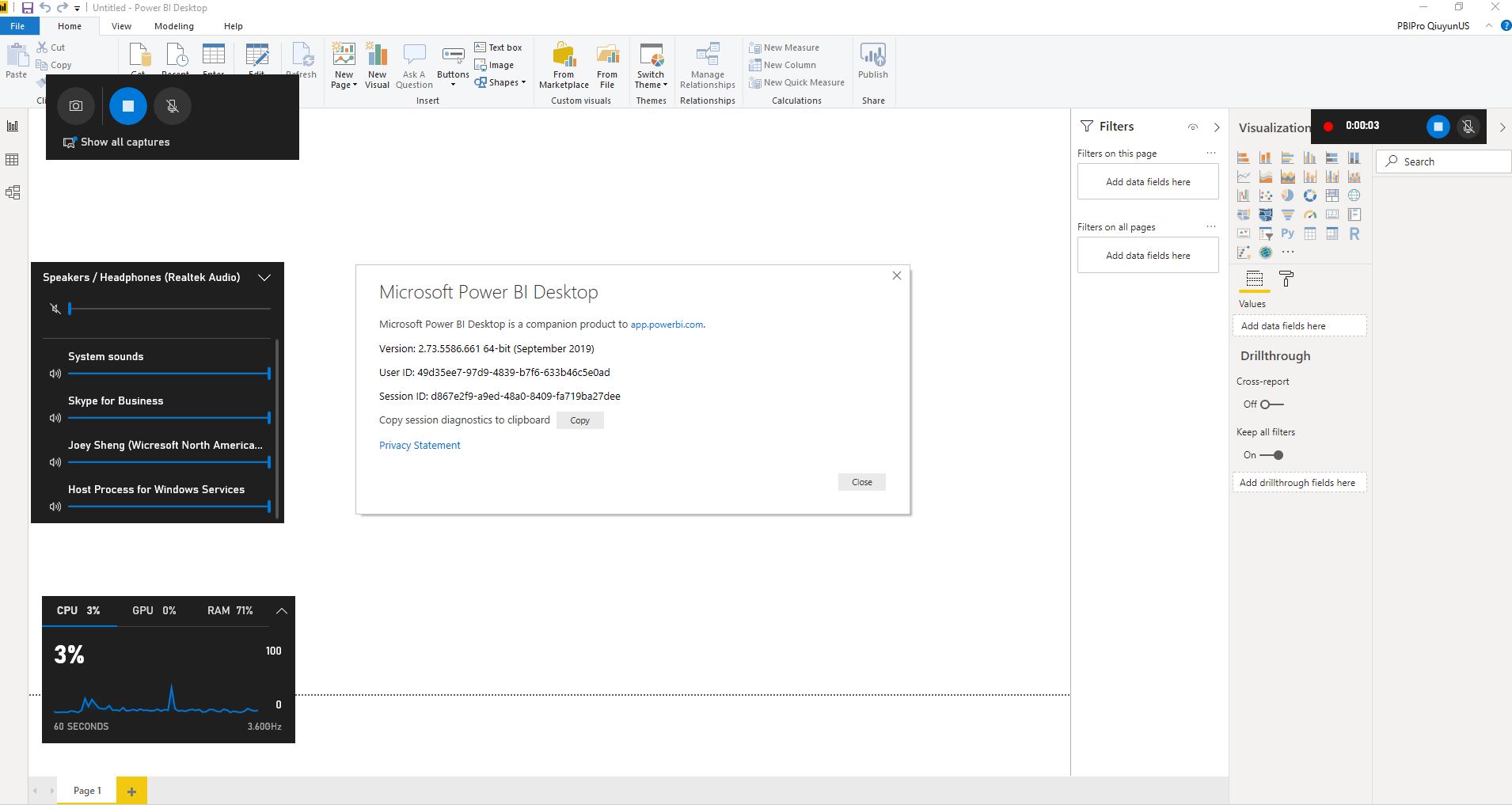Viewport: 1512px width, 805px height.
Task: Take a screenshot with Game Bar camera
Action: coord(76,106)
